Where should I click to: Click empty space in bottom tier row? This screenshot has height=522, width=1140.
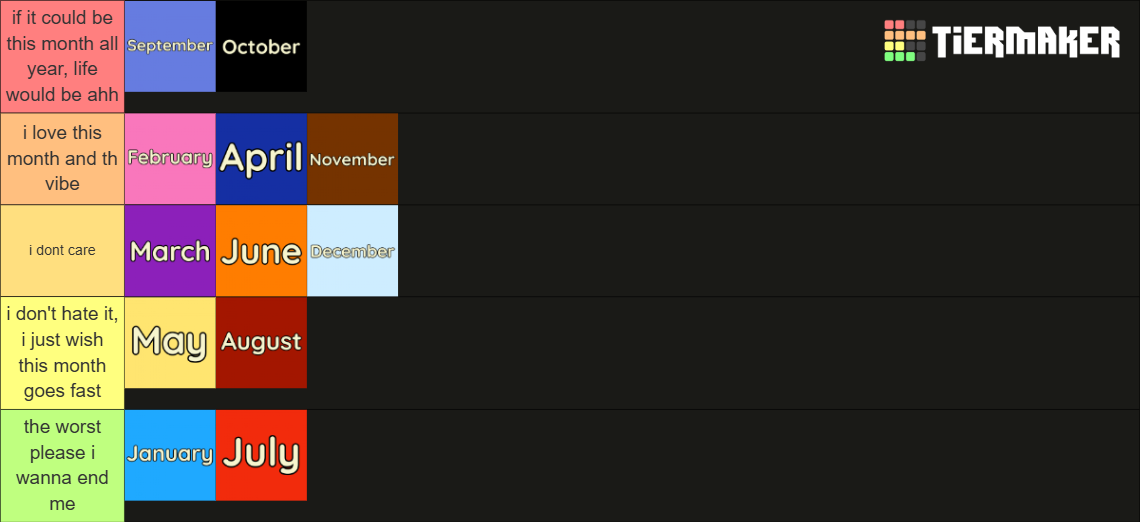point(723,465)
